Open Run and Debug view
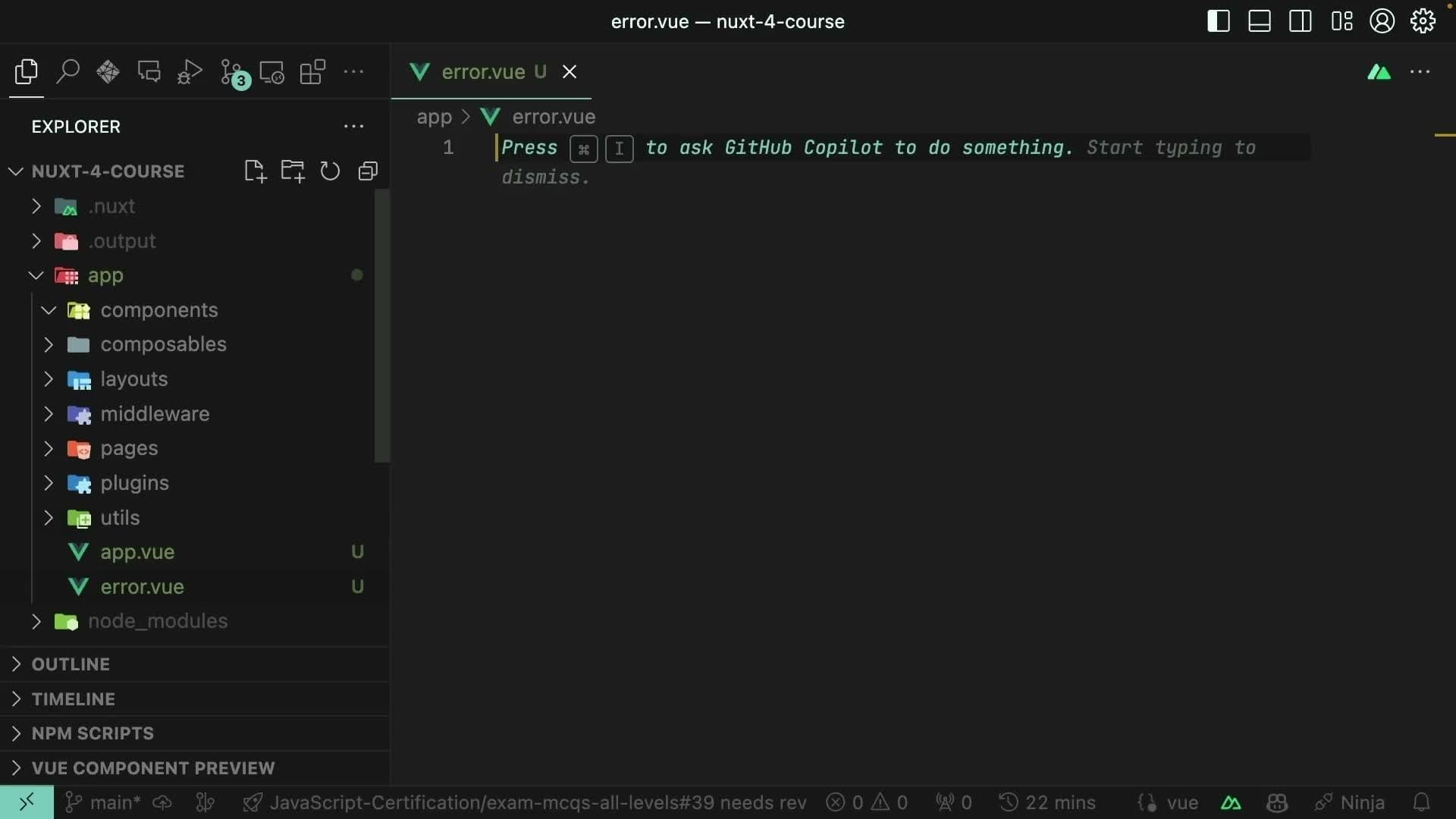This screenshot has height=819, width=1456. coord(190,72)
